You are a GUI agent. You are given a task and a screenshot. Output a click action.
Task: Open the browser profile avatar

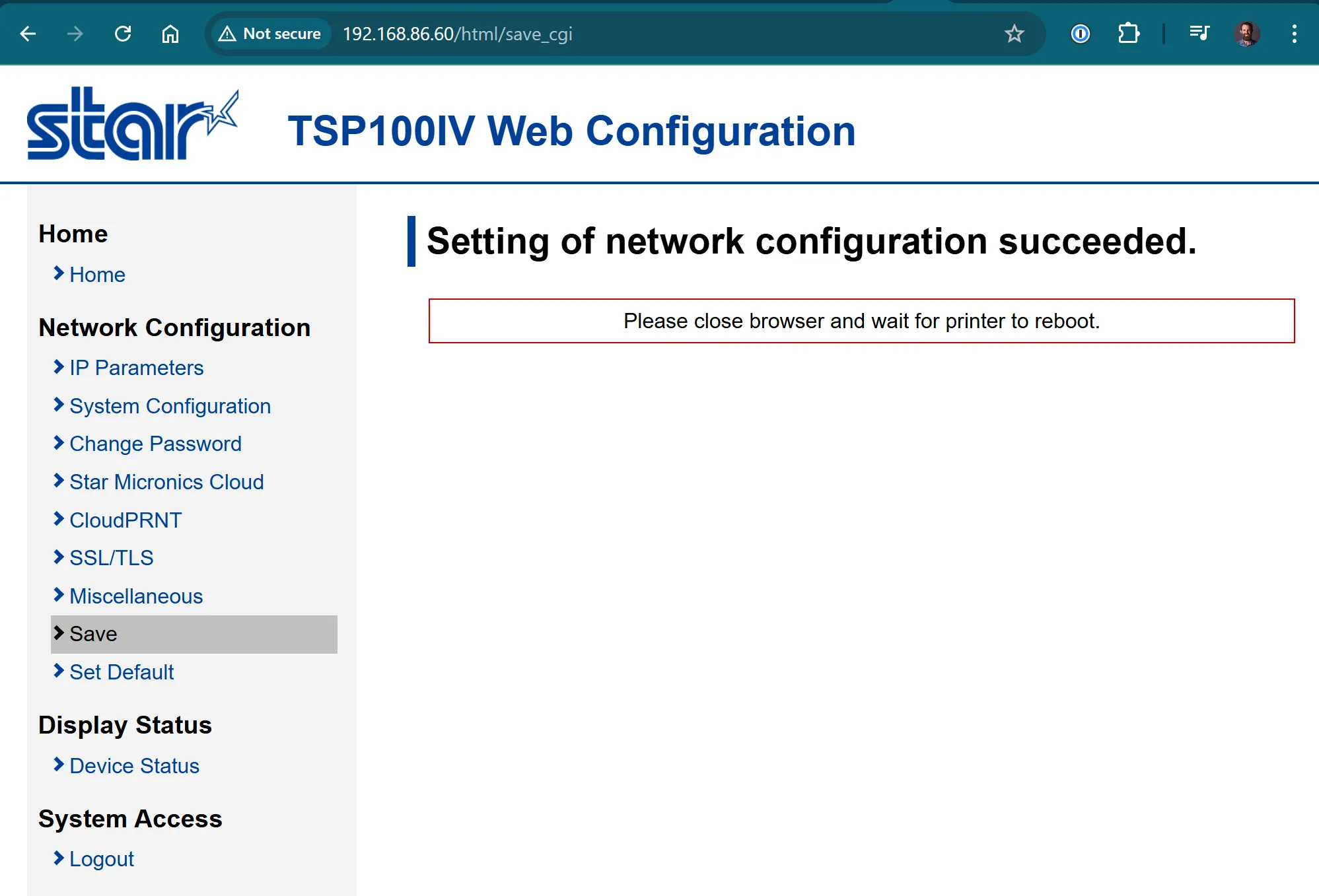[1247, 34]
